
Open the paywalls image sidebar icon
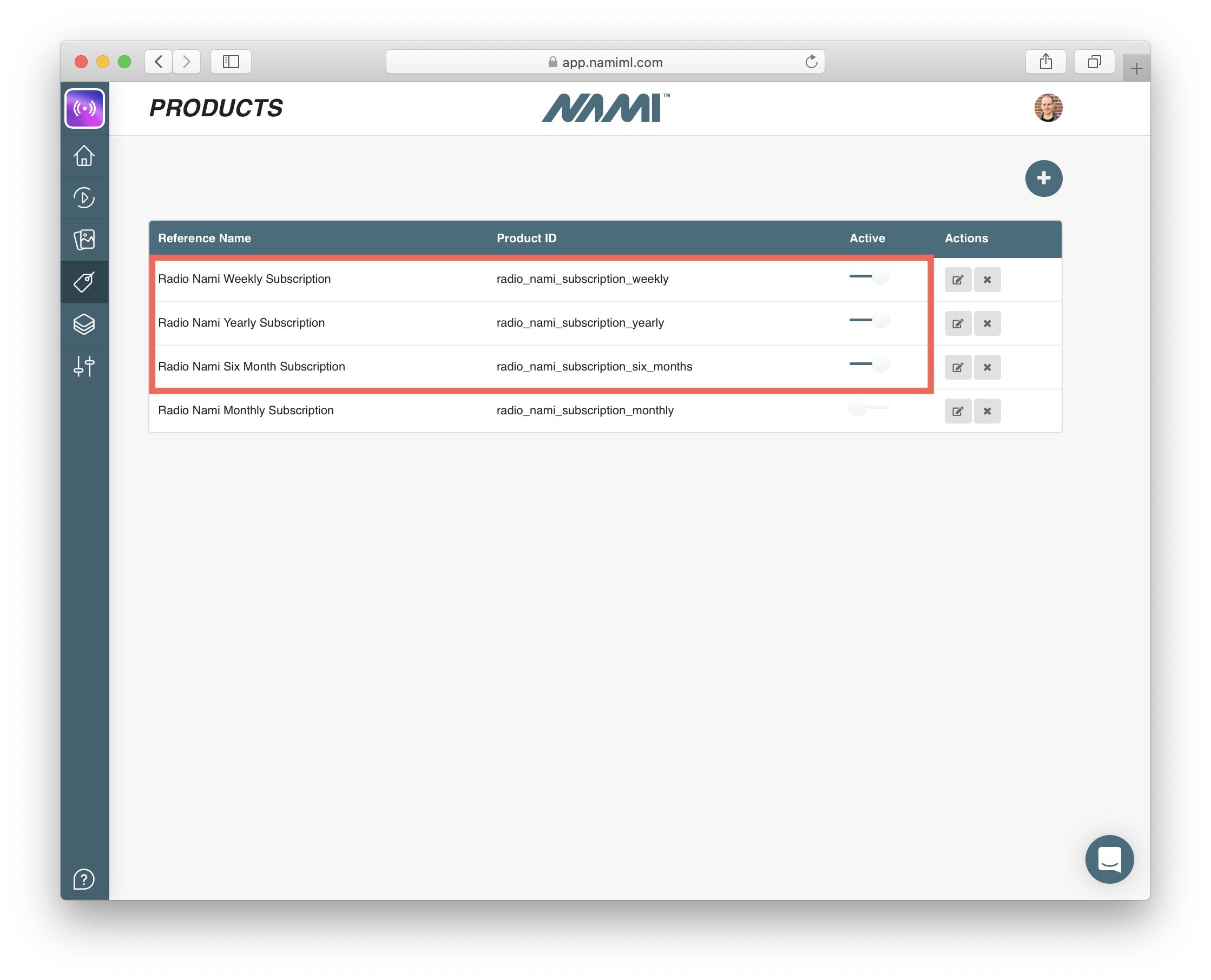[x=84, y=240]
